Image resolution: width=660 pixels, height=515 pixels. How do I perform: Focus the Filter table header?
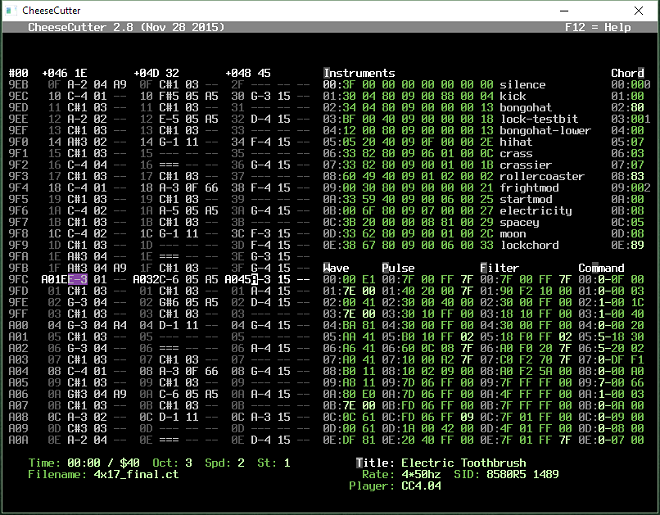click(500, 268)
